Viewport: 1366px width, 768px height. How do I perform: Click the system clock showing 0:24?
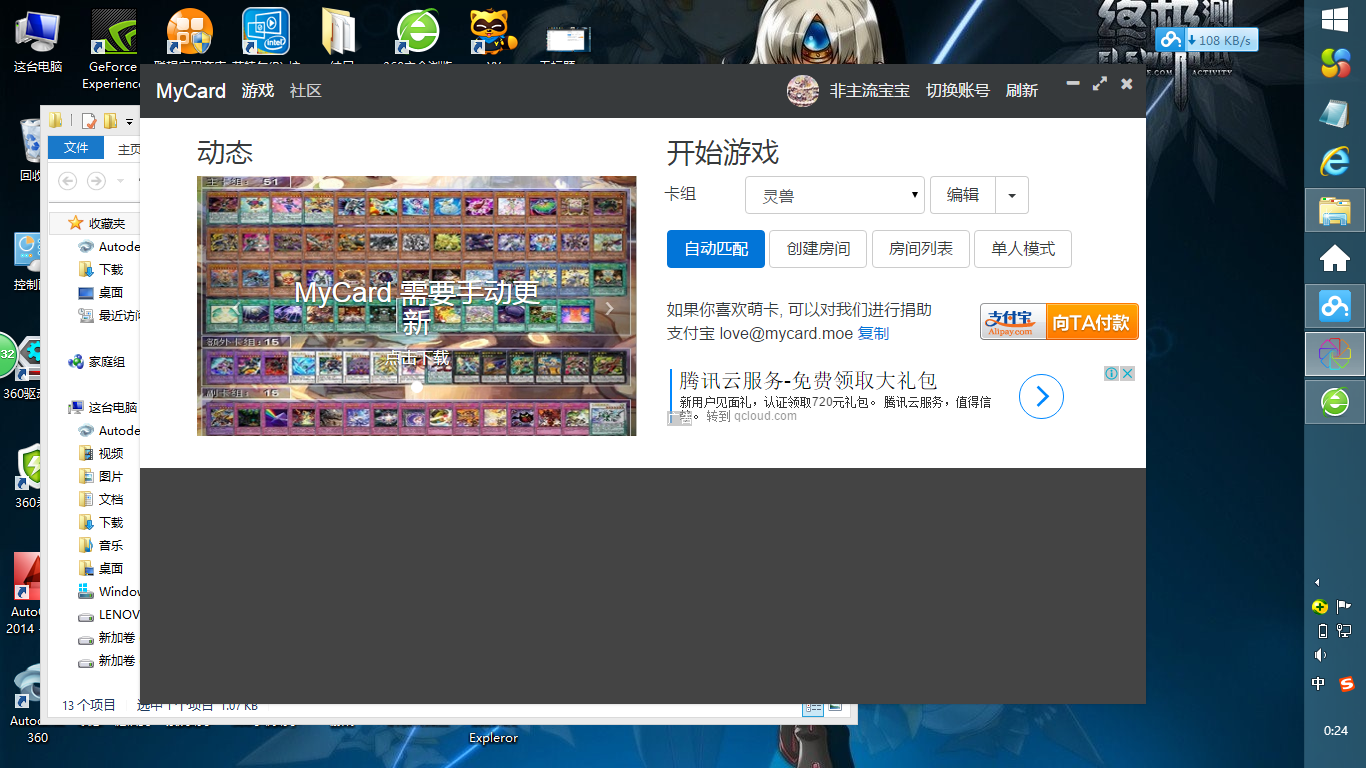1335,731
